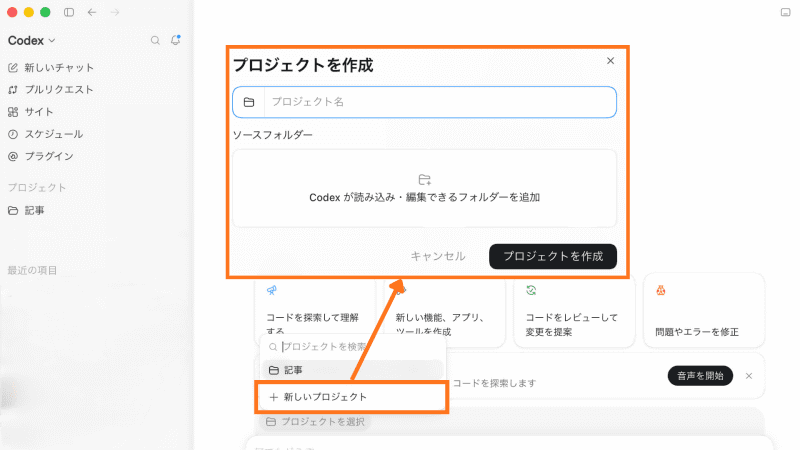
Task: Select the 問題やエラーを修正 card
Action: click(x=704, y=310)
